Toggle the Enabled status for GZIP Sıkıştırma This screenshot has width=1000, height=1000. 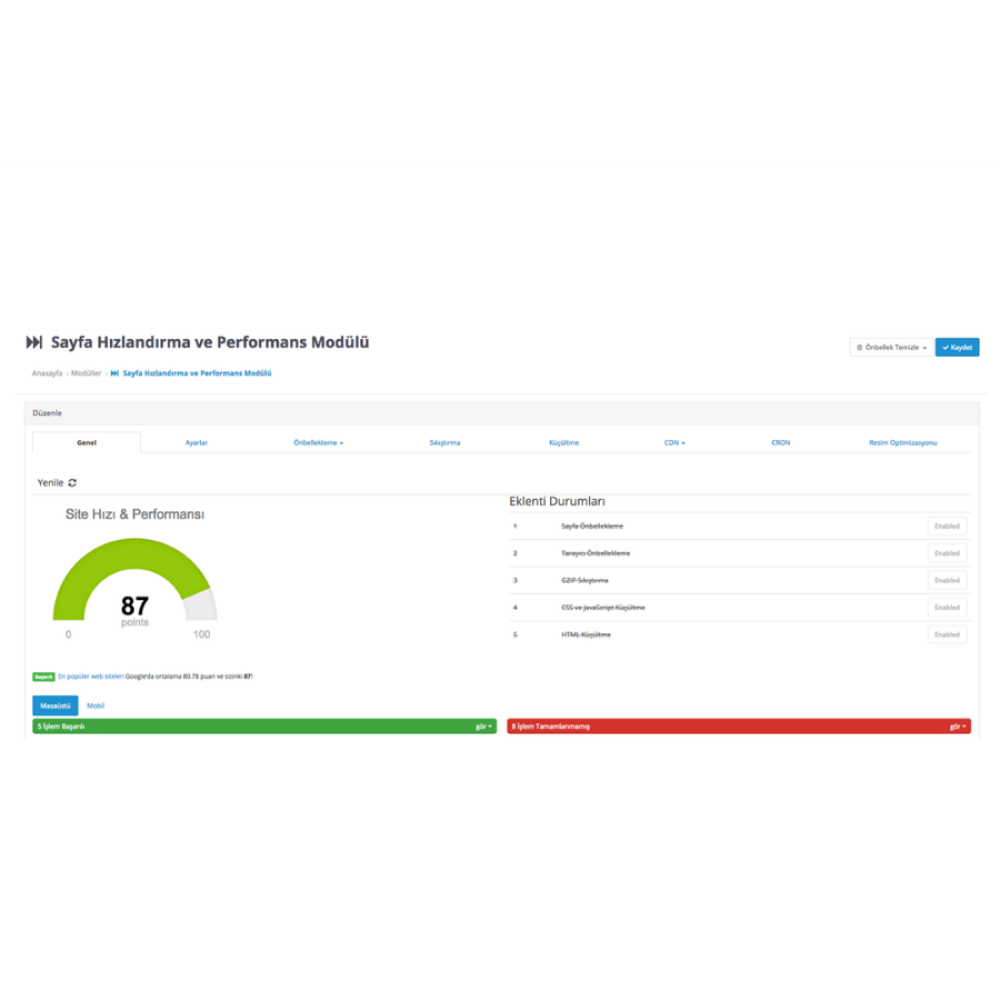pos(946,580)
